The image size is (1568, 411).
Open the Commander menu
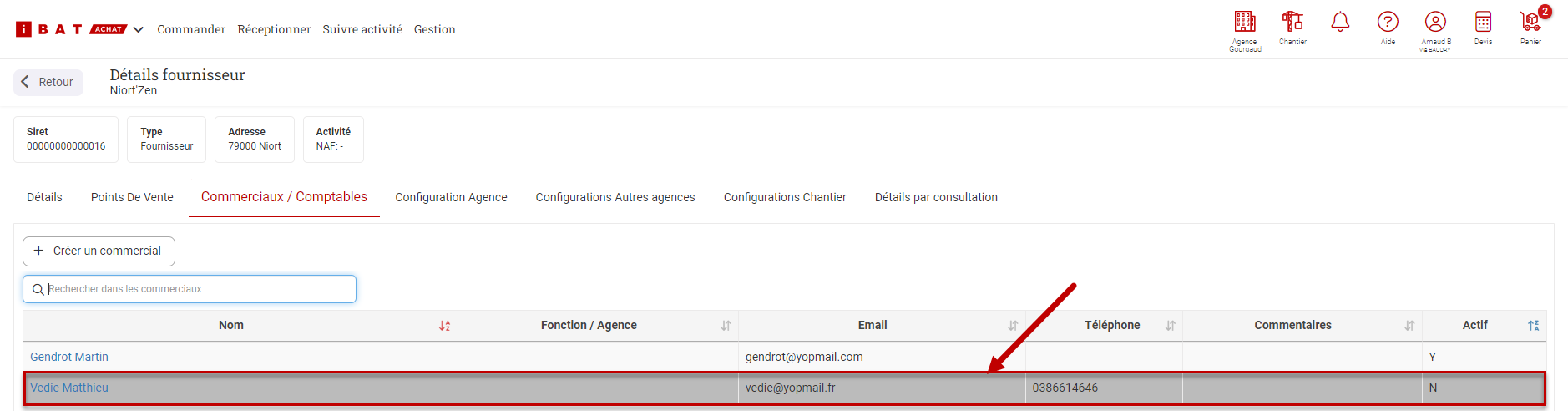click(191, 29)
